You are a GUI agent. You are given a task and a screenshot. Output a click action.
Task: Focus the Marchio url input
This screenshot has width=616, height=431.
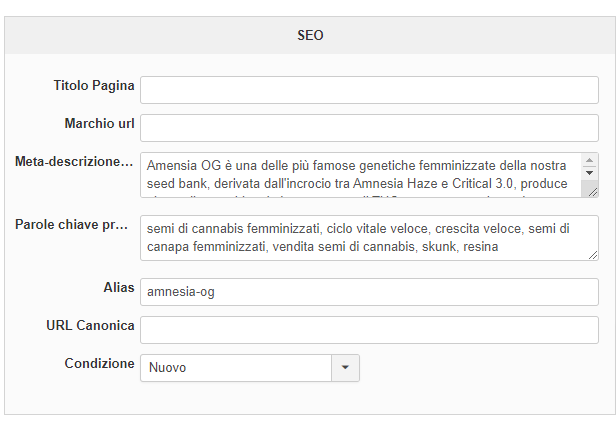[369, 128]
